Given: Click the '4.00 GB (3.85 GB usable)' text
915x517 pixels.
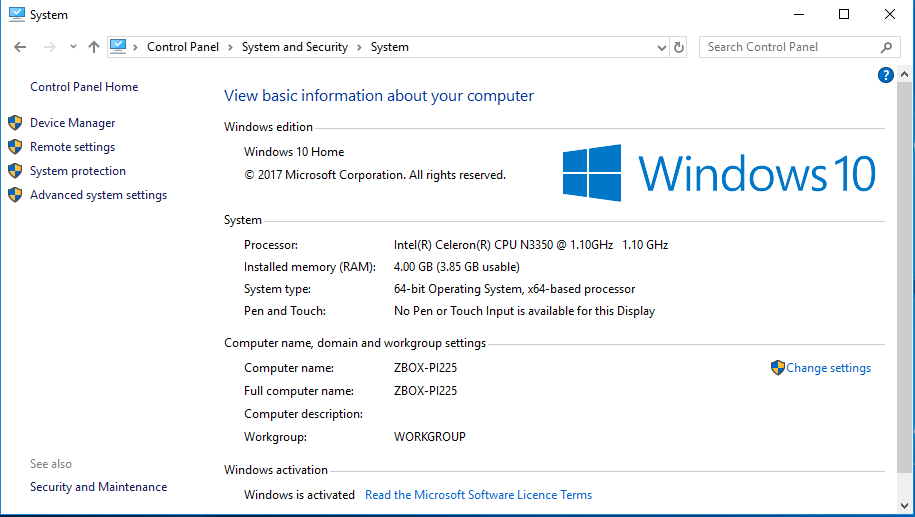Looking at the screenshot, I should click(x=456, y=267).
